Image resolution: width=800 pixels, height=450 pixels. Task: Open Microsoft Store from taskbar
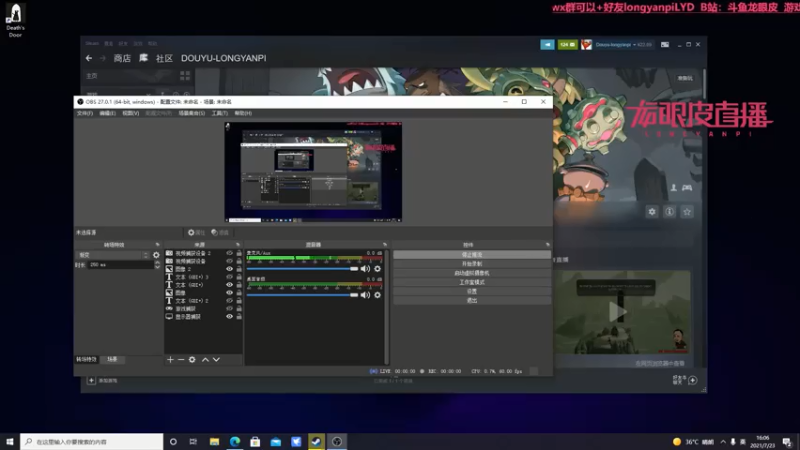(x=255, y=442)
